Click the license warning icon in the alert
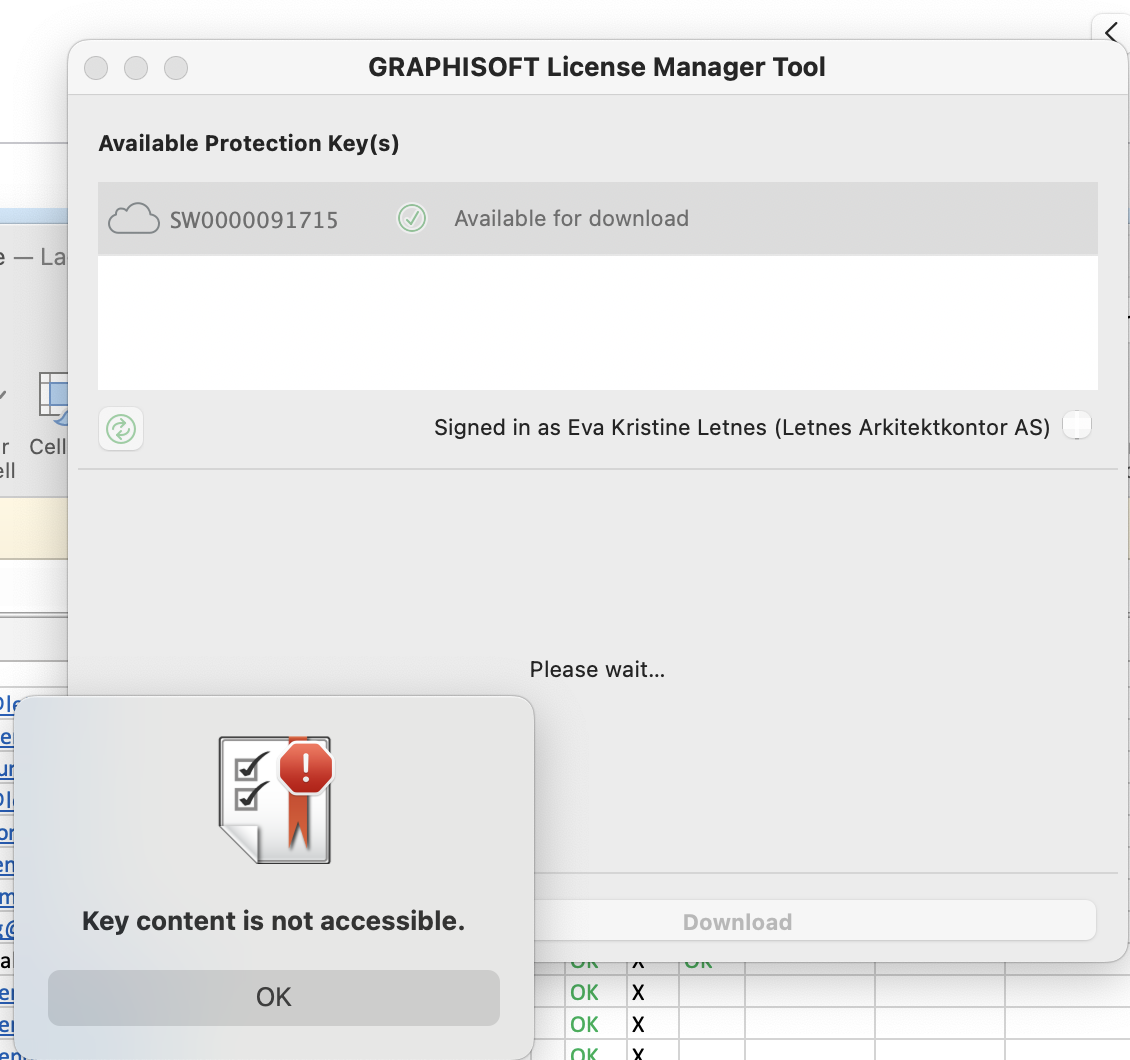This screenshot has width=1130, height=1060. [x=275, y=800]
